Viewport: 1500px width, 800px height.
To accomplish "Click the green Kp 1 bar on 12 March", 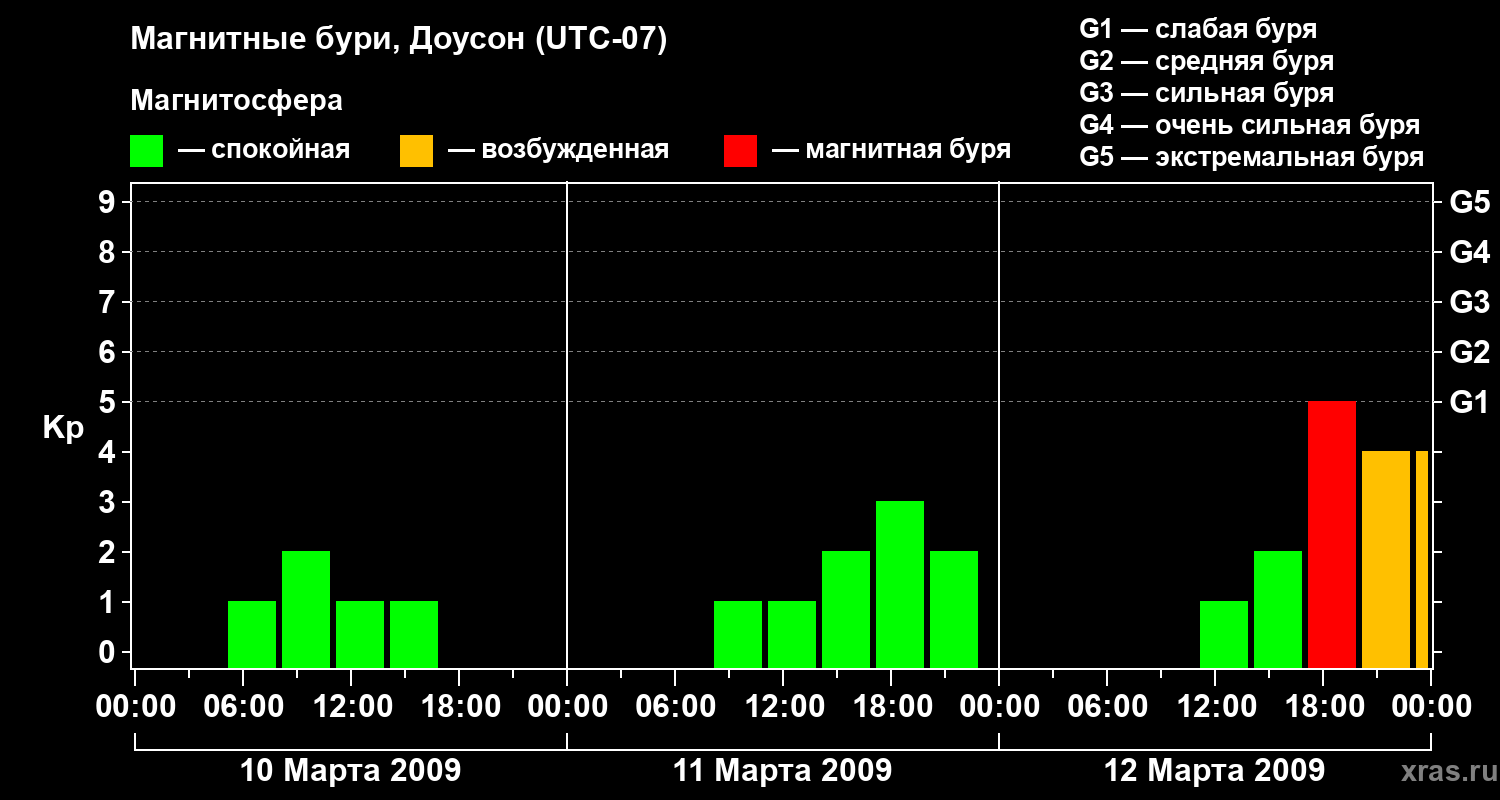I will [x=1224, y=635].
